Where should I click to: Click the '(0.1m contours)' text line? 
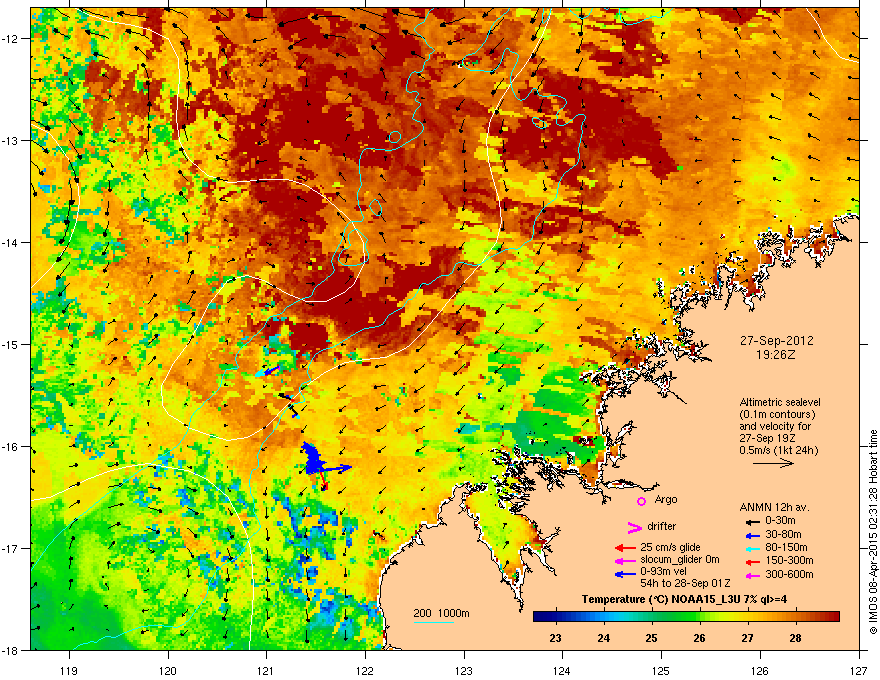pos(777,415)
